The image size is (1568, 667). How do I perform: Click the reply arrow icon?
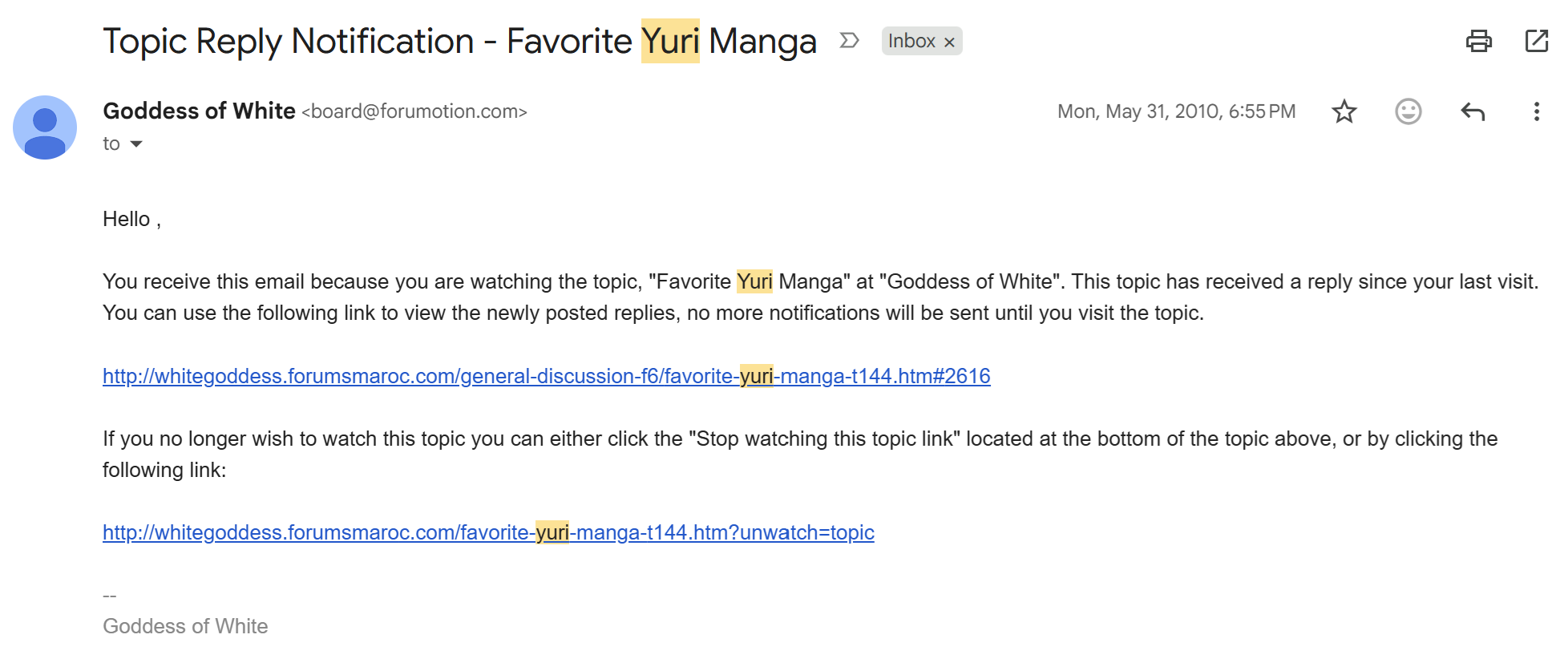click(x=1473, y=111)
